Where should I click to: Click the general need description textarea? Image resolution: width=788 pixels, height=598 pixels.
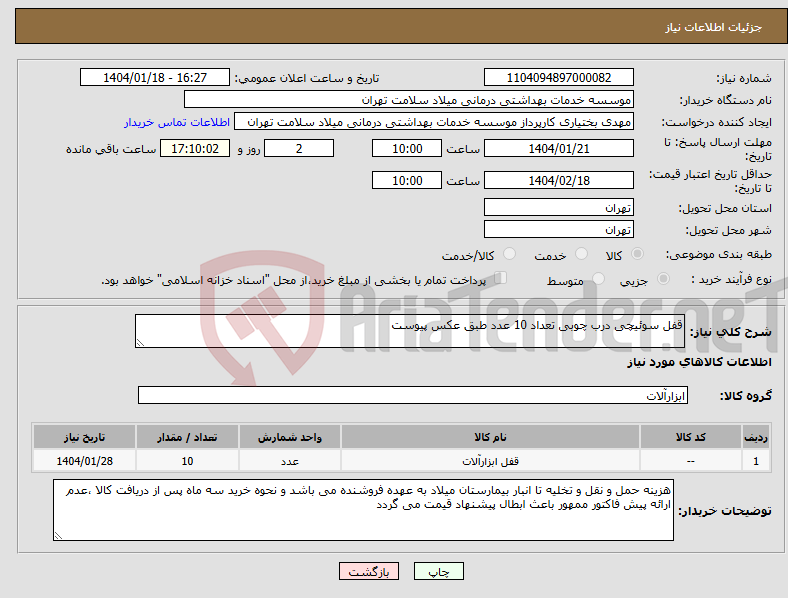click(x=410, y=331)
